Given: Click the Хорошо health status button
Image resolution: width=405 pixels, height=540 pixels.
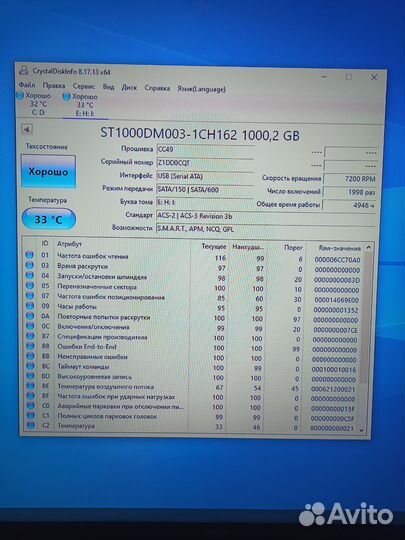Looking at the screenshot, I should point(48,171).
